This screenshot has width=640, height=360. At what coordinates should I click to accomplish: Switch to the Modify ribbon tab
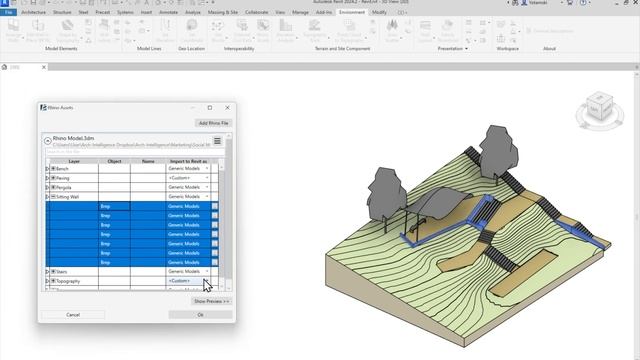point(379,13)
